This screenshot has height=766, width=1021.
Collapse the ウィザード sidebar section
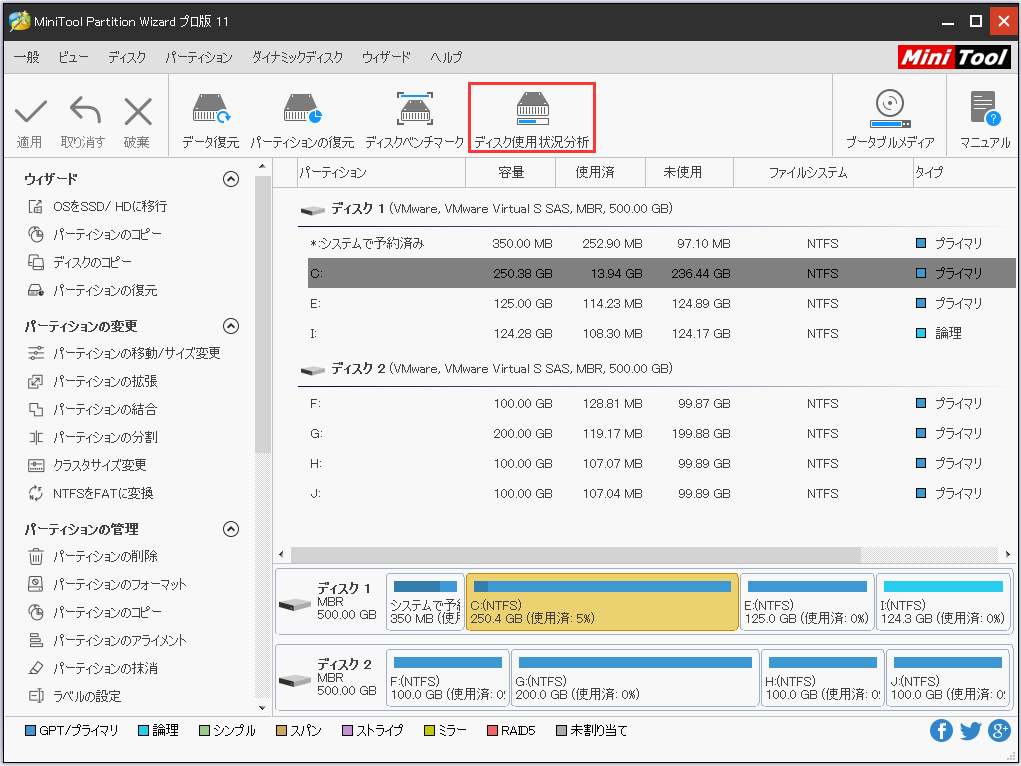click(231, 179)
